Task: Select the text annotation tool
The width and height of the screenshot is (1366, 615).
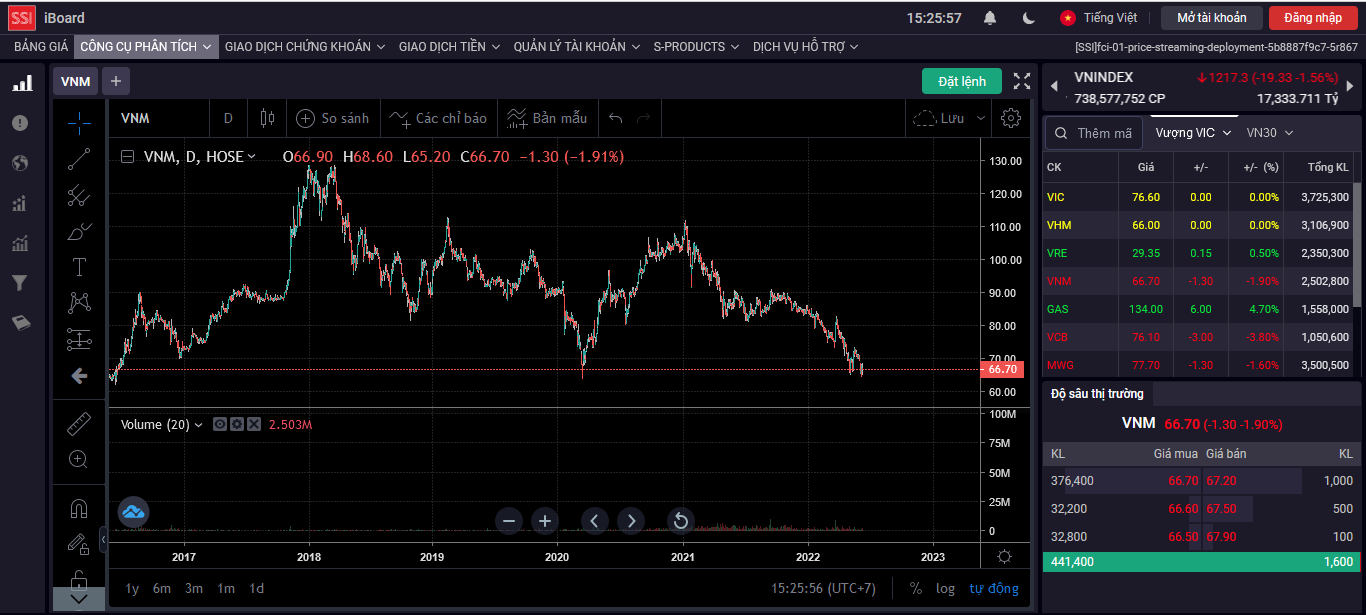Action: (x=79, y=267)
